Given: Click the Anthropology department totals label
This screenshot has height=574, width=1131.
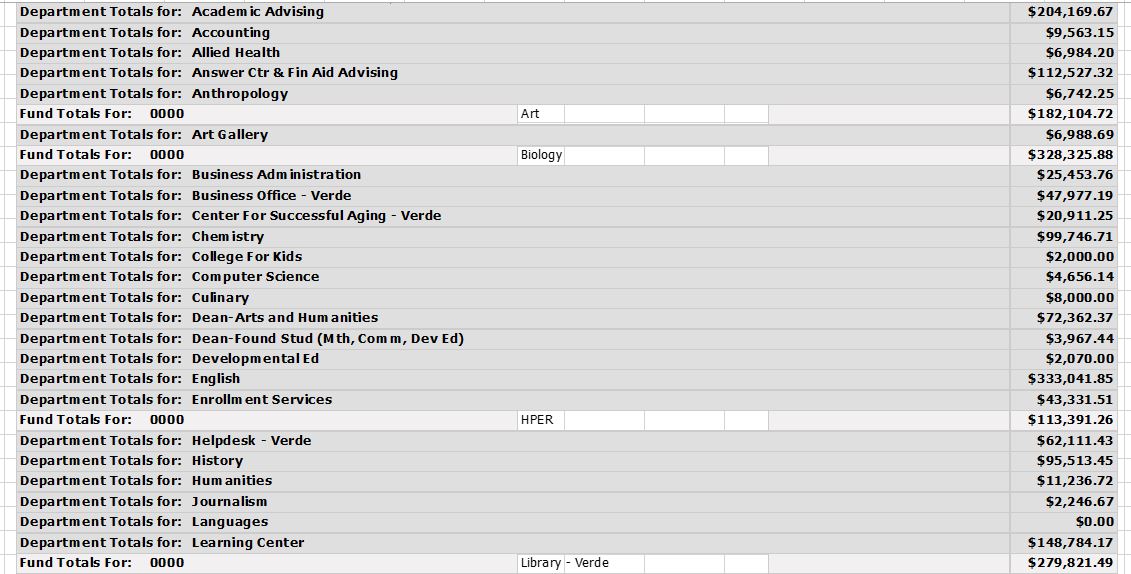Looking at the screenshot, I should click(154, 94).
